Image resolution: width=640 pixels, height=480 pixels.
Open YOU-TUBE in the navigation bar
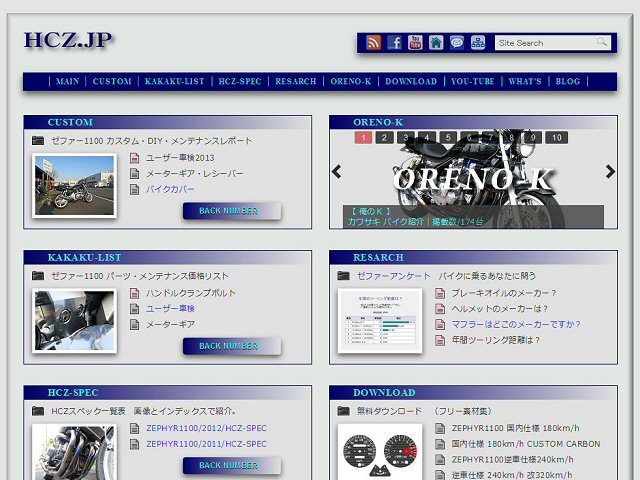click(473, 81)
